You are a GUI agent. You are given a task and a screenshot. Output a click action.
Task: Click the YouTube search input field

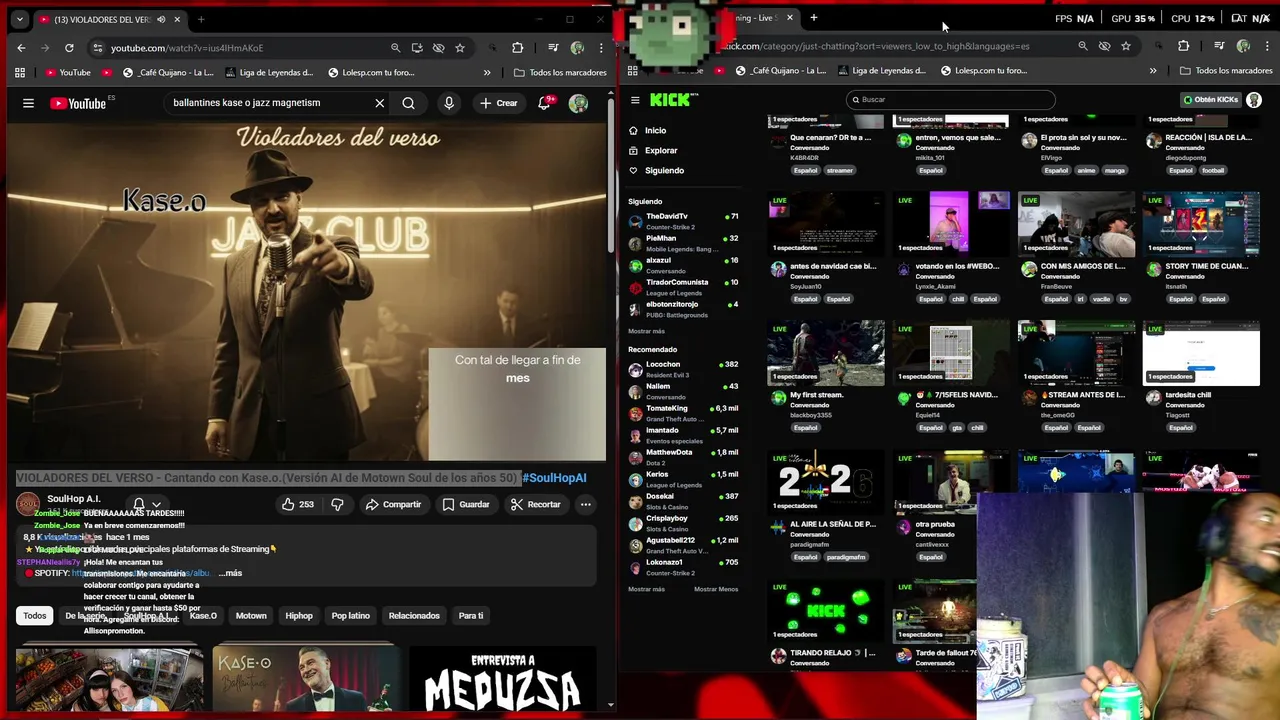point(268,103)
